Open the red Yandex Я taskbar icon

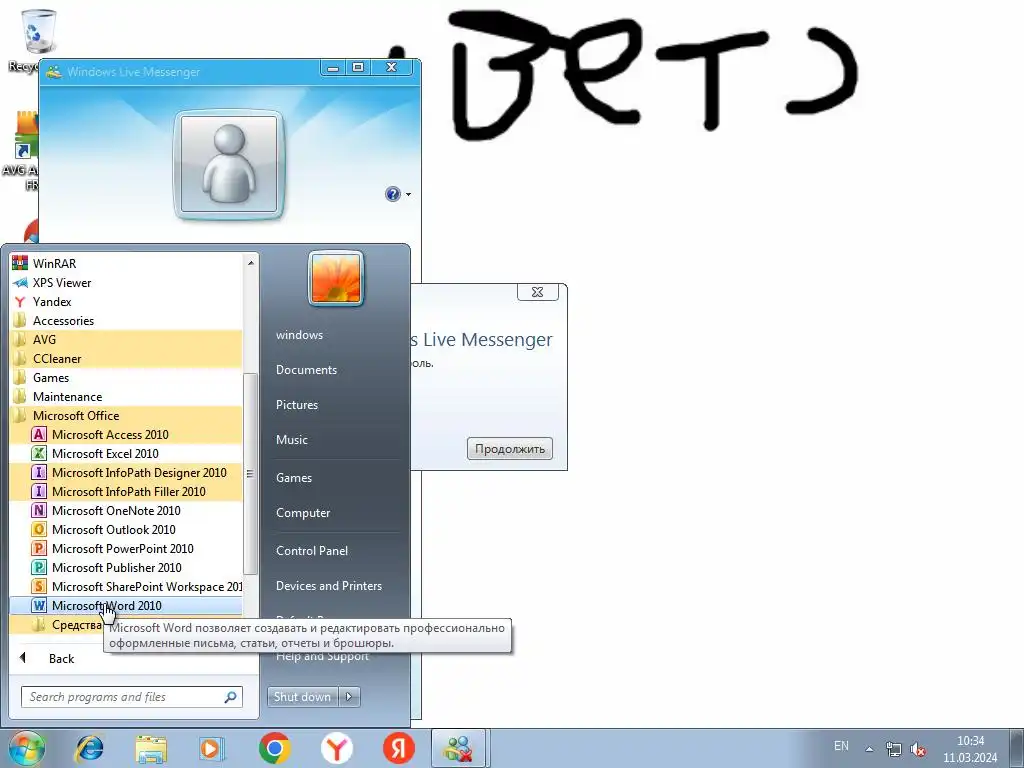coord(398,748)
